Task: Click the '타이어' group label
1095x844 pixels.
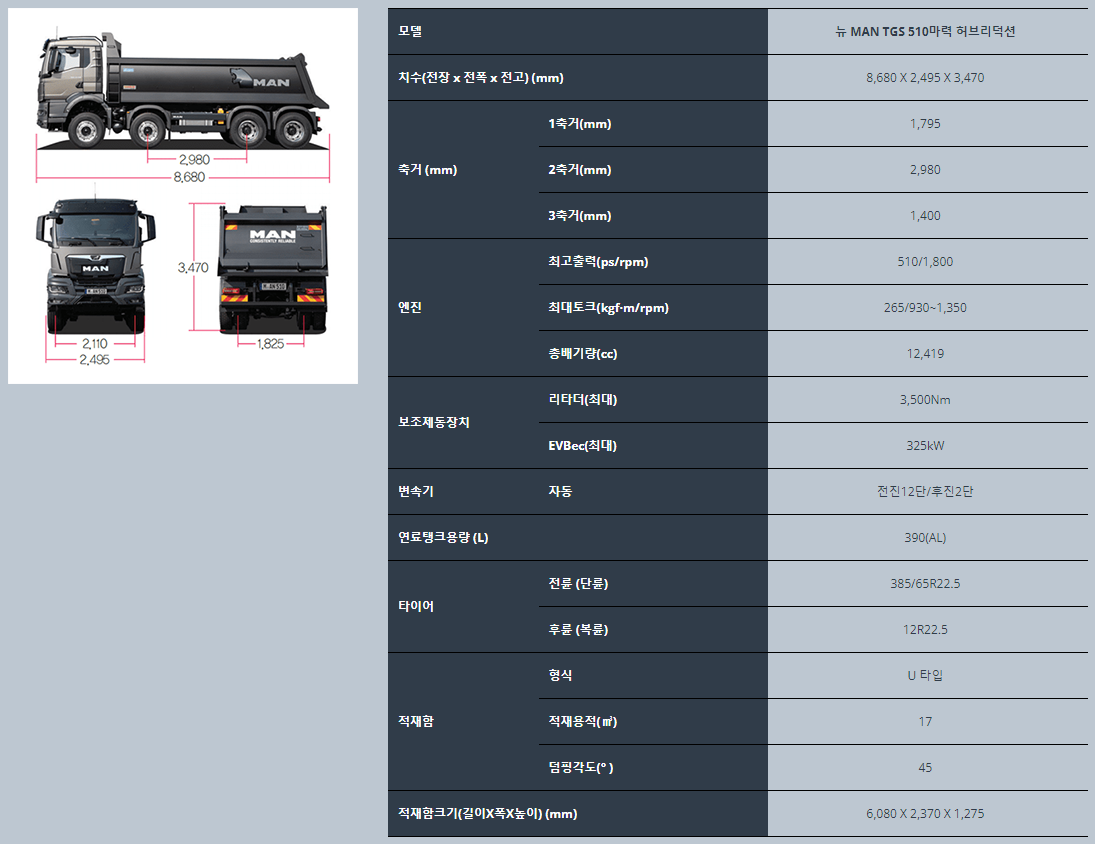Action: (x=416, y=606)
